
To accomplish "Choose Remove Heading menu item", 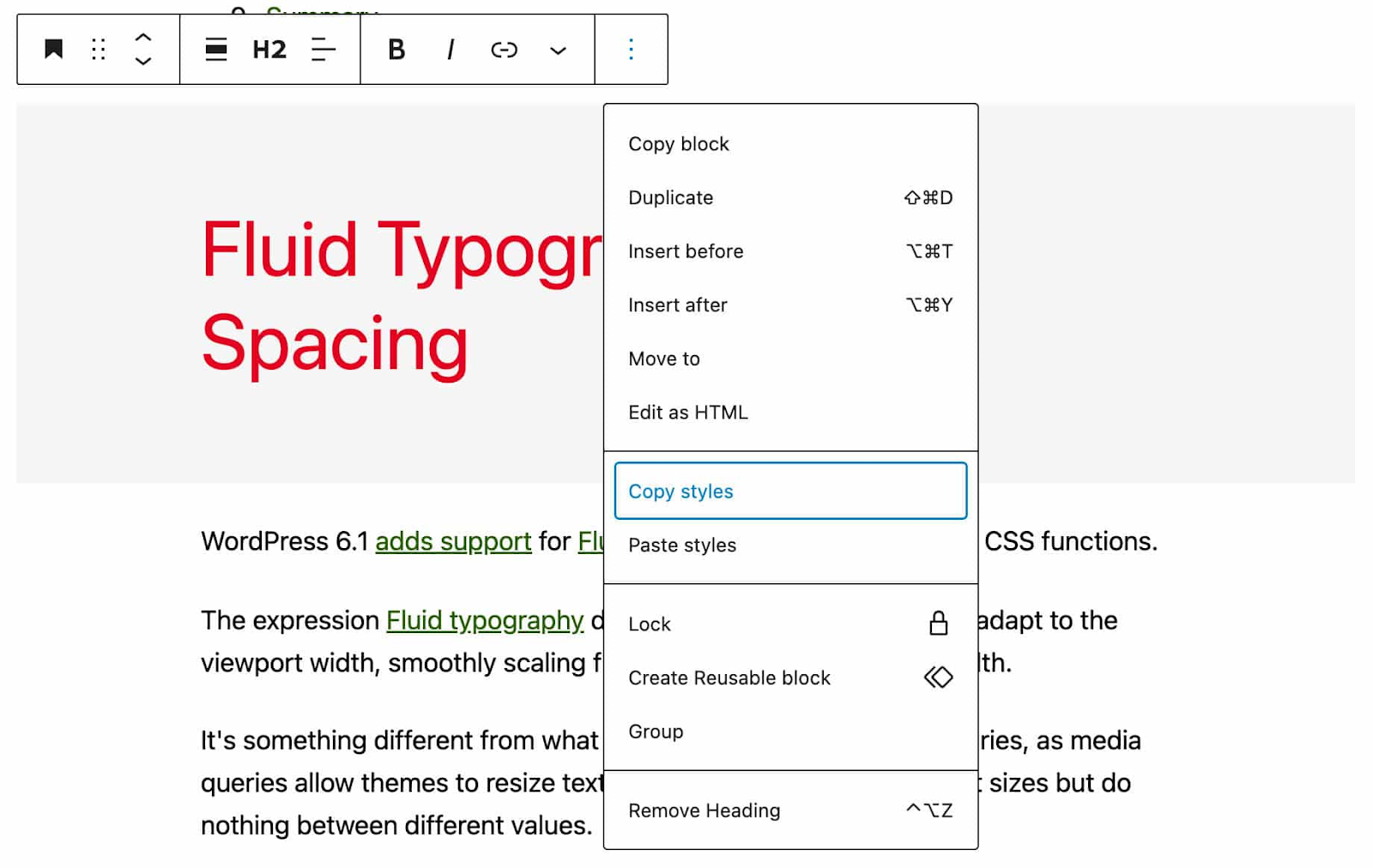I will coord(790,811).
